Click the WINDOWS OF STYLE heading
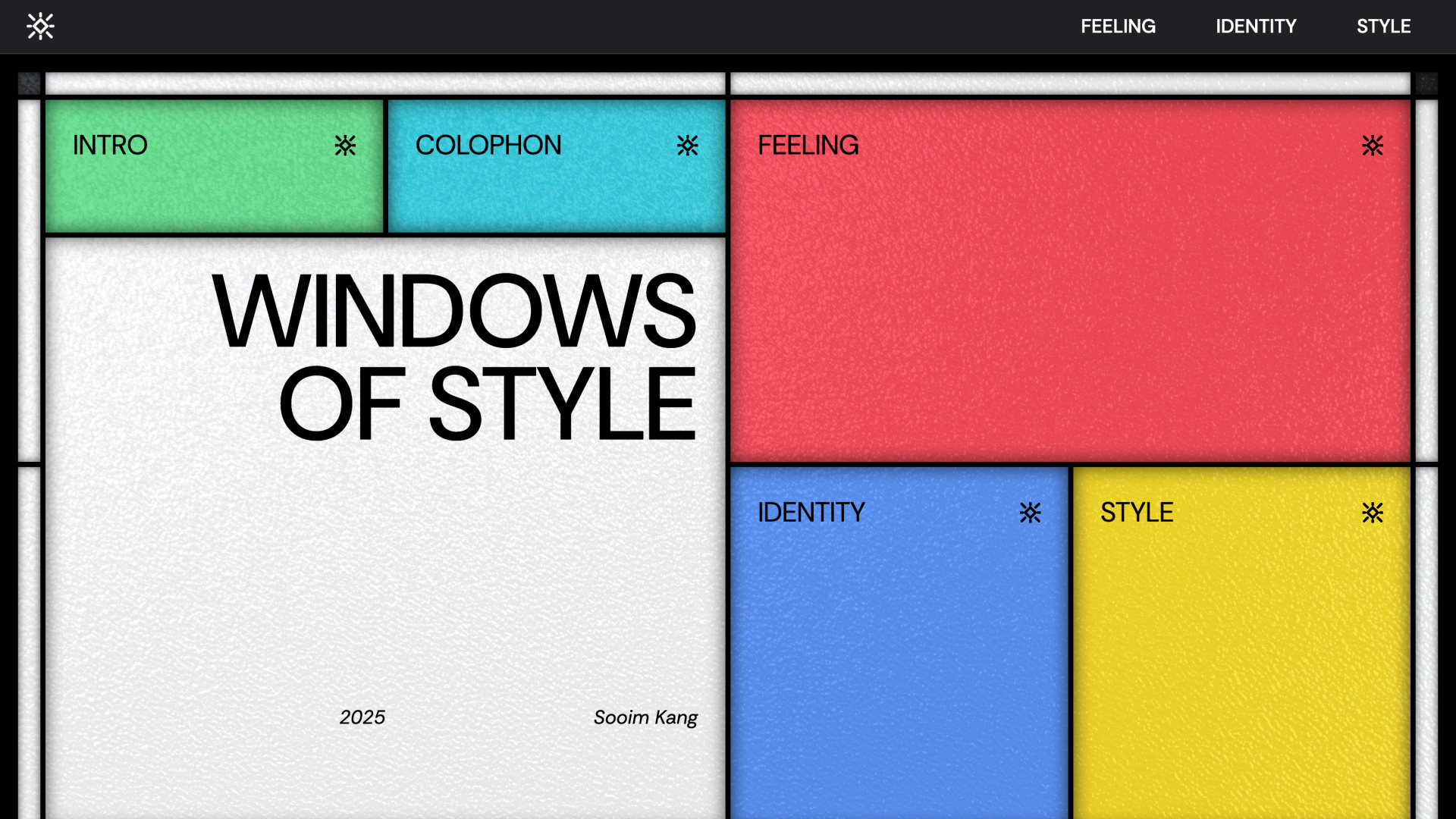 [453, 356]
